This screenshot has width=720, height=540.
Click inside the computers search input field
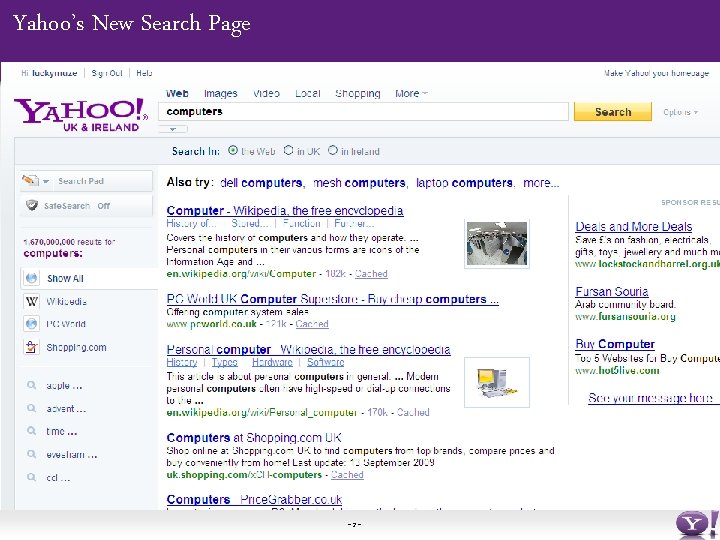tap(363, 112)
